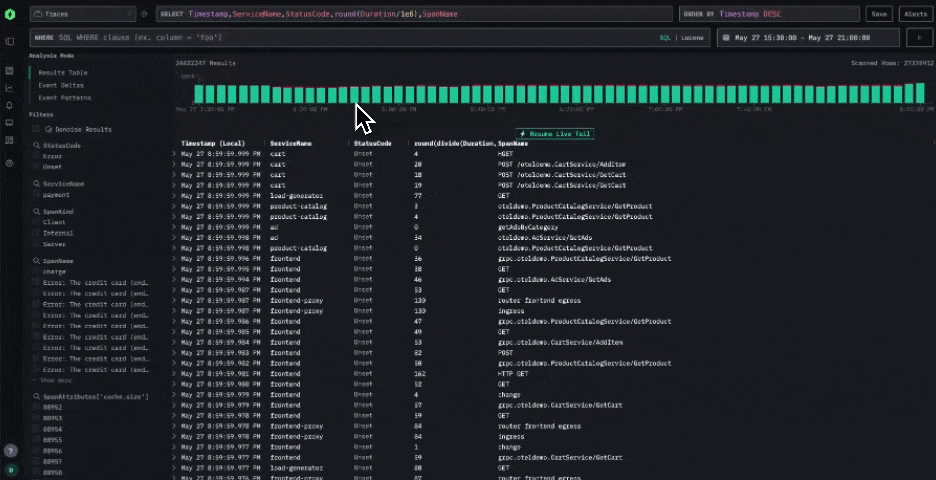Run the query with the play button

click(918, 37)
